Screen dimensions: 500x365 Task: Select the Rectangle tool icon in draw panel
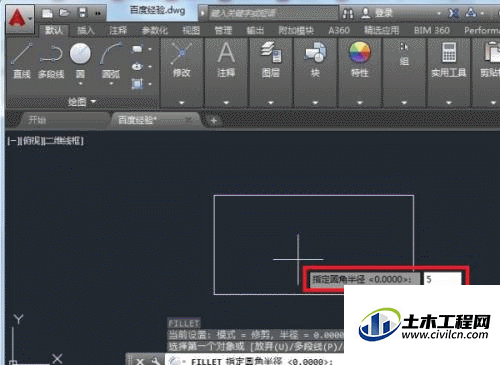137,49
